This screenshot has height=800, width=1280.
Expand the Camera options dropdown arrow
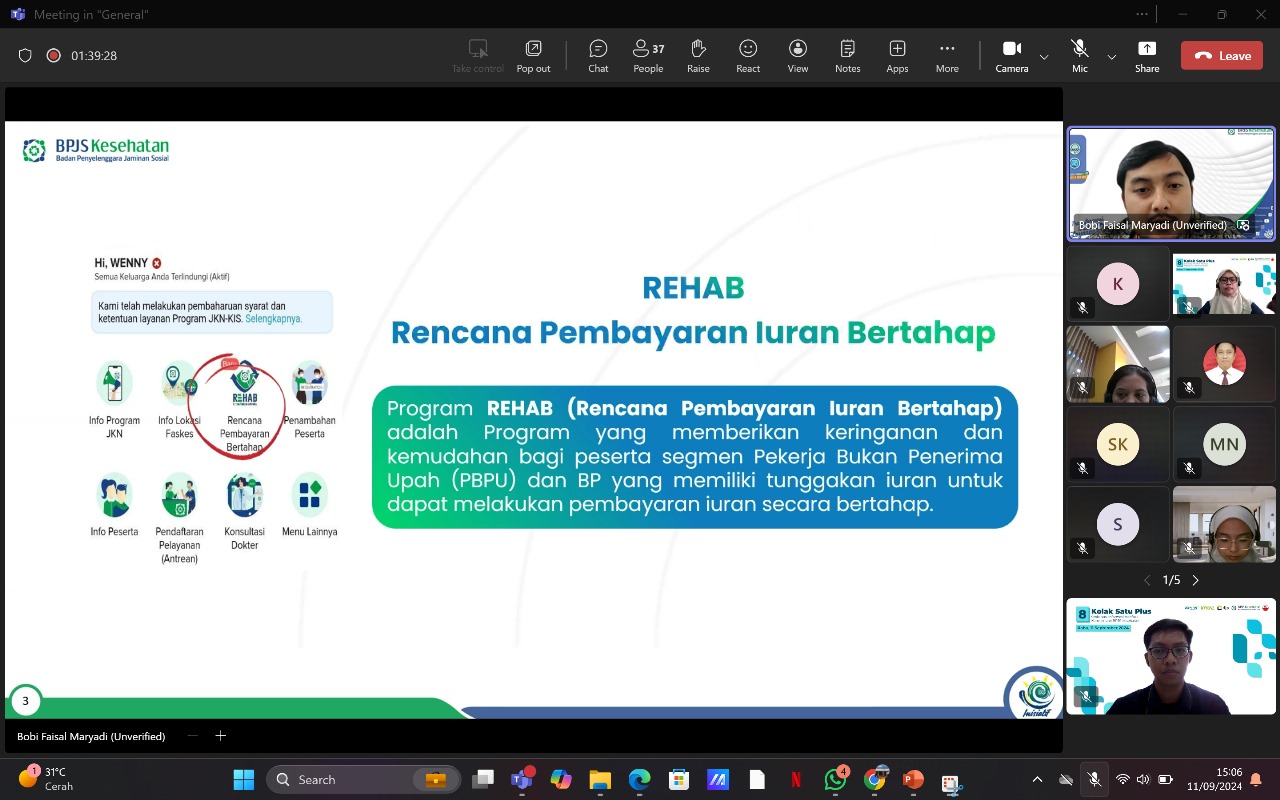click(x=1044, y=57)
